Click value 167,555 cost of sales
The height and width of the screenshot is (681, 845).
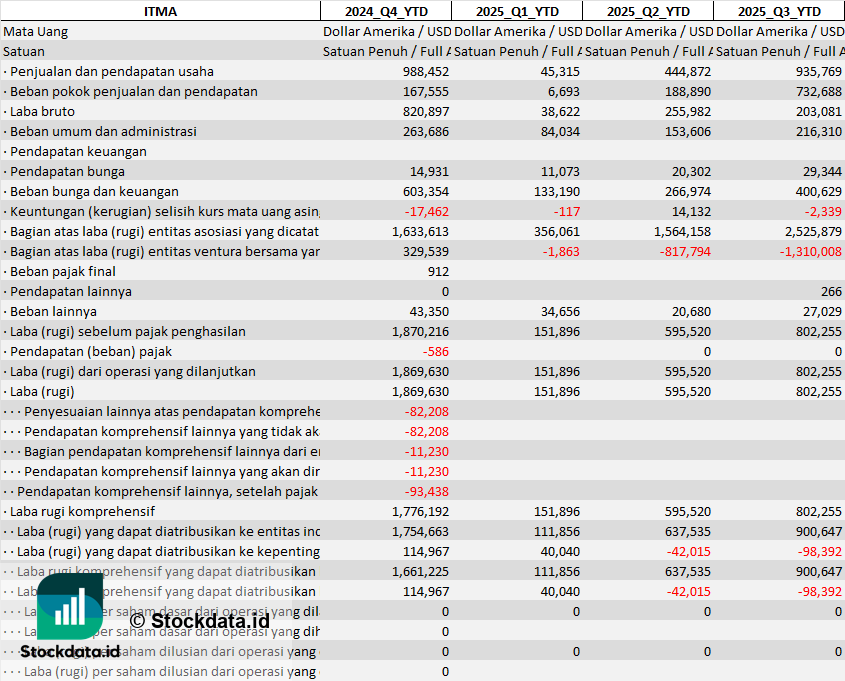tap(426, 92)
